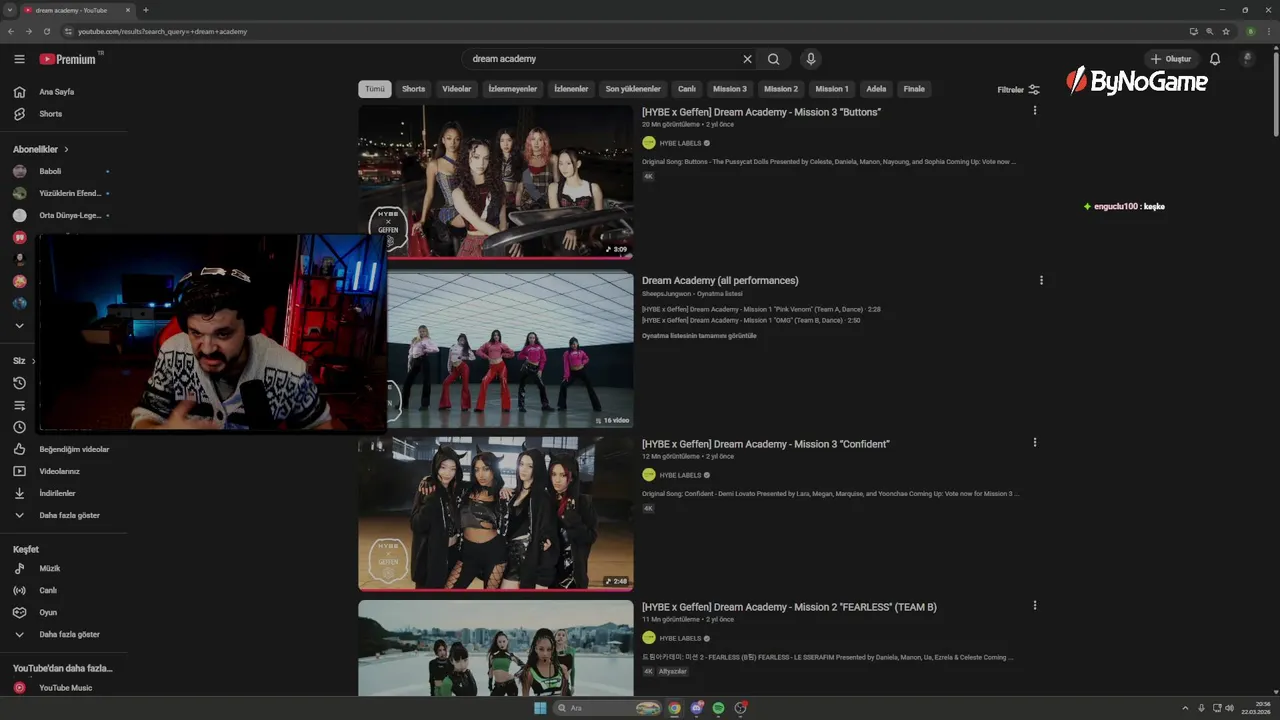Reload the page in Chrome
The width and height of the screenshot is (1280, 720).
(x=47, y=31)
